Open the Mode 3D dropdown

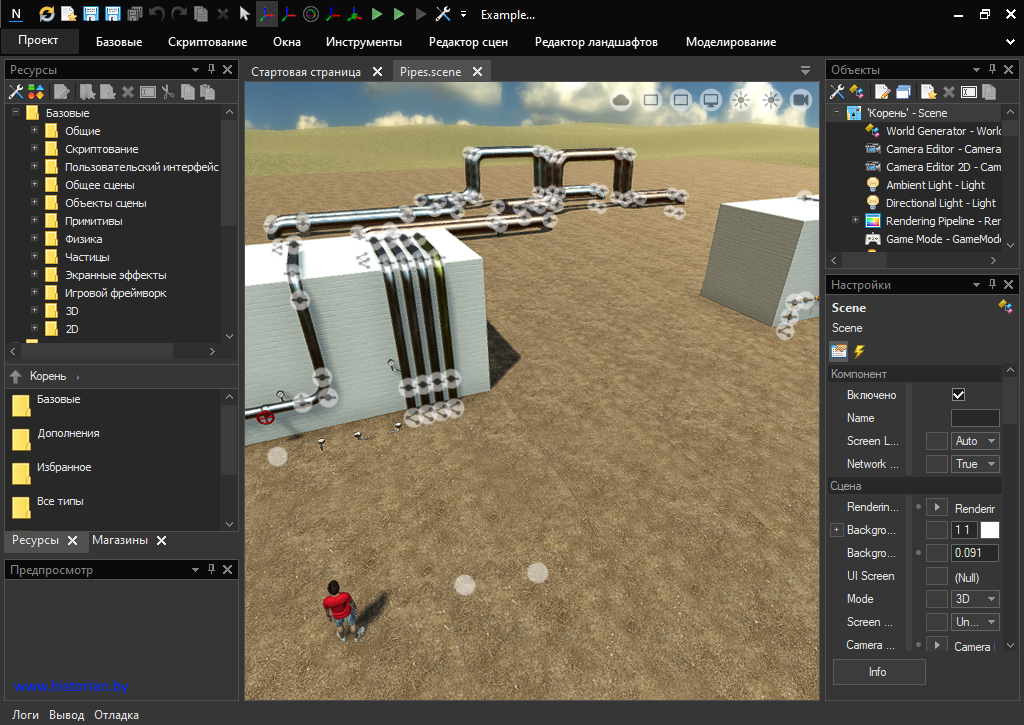point(976,599)
